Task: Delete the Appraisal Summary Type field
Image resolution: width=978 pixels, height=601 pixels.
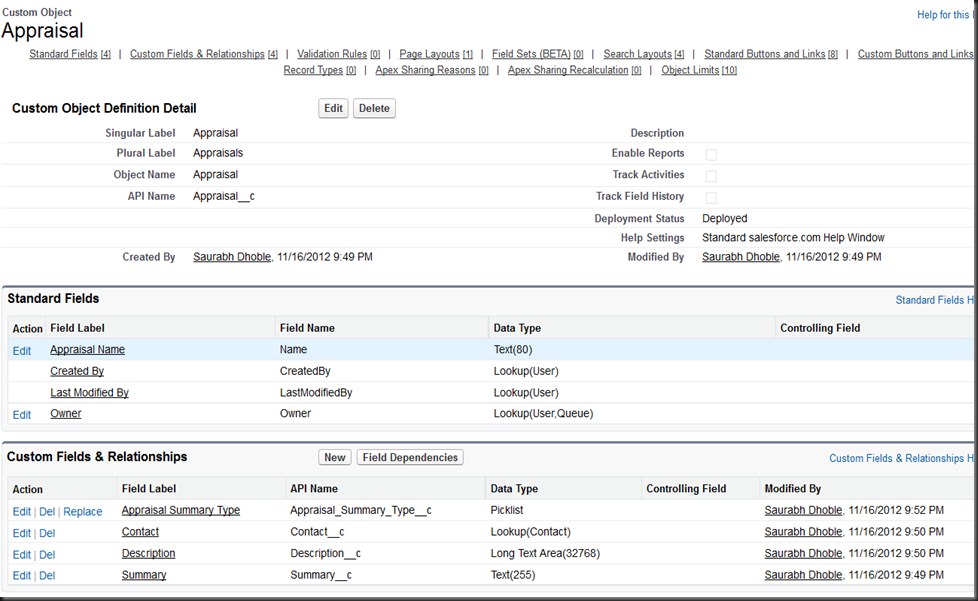Action: click(x=47, y=512)
